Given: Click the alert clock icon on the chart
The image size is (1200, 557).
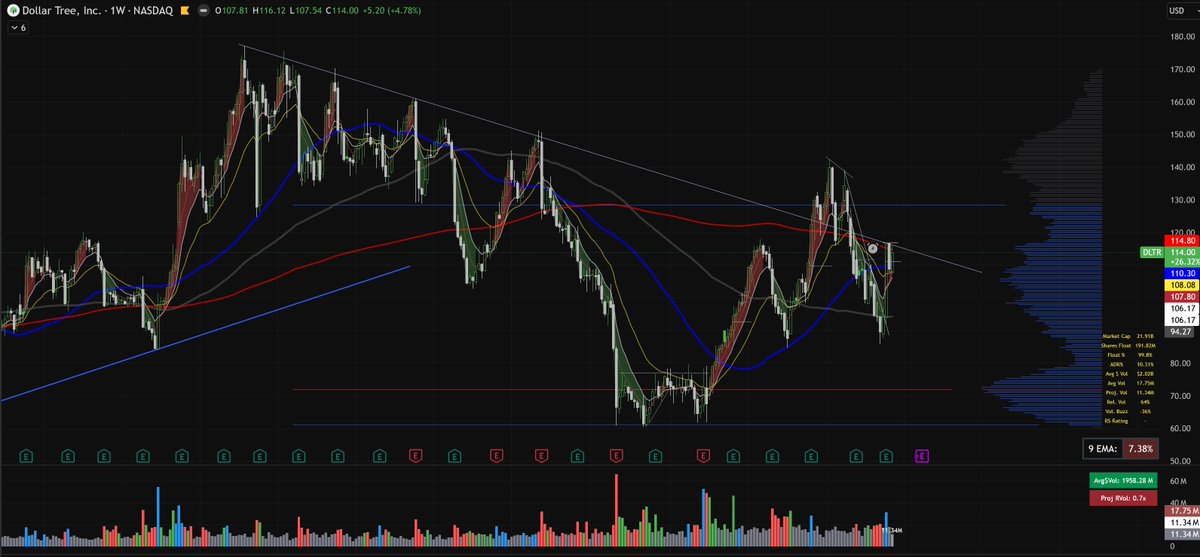Looking at the screenshot, I should tap(873, 247).
